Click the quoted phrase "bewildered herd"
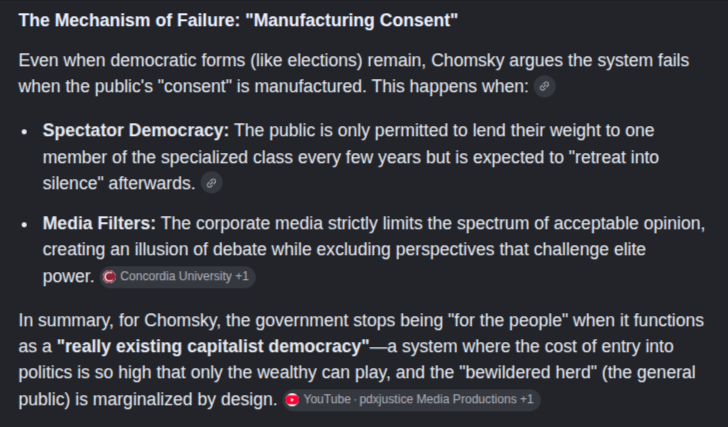 click(x=528, y=372)
